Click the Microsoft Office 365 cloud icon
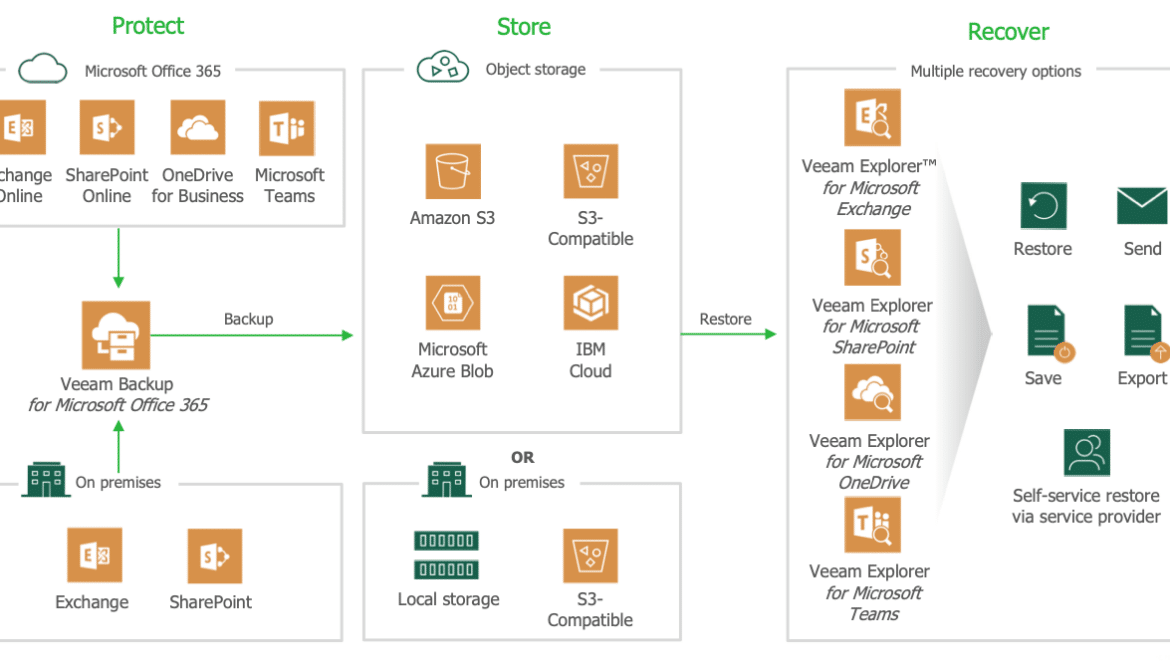The width and height of the screenshot is (1170, 663). pyautogui.click(x=43, y=69)
